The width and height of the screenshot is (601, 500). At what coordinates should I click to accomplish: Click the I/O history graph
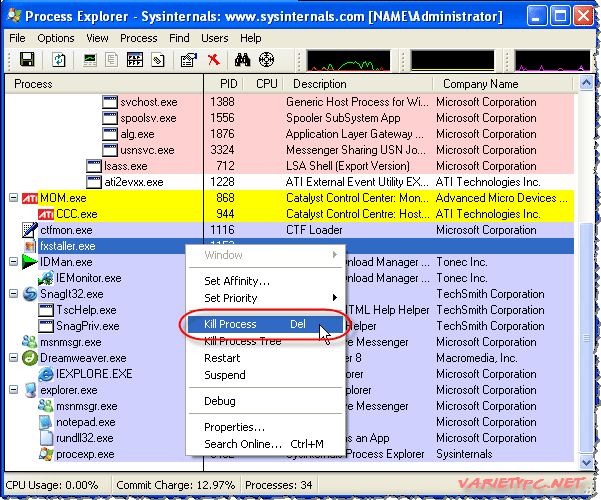[x=553, y=60]
